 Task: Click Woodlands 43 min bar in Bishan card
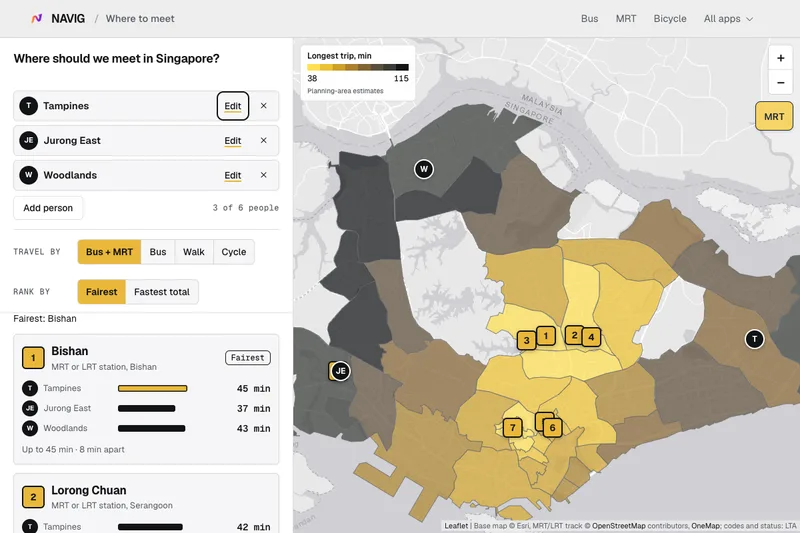[x=152, y=428]
